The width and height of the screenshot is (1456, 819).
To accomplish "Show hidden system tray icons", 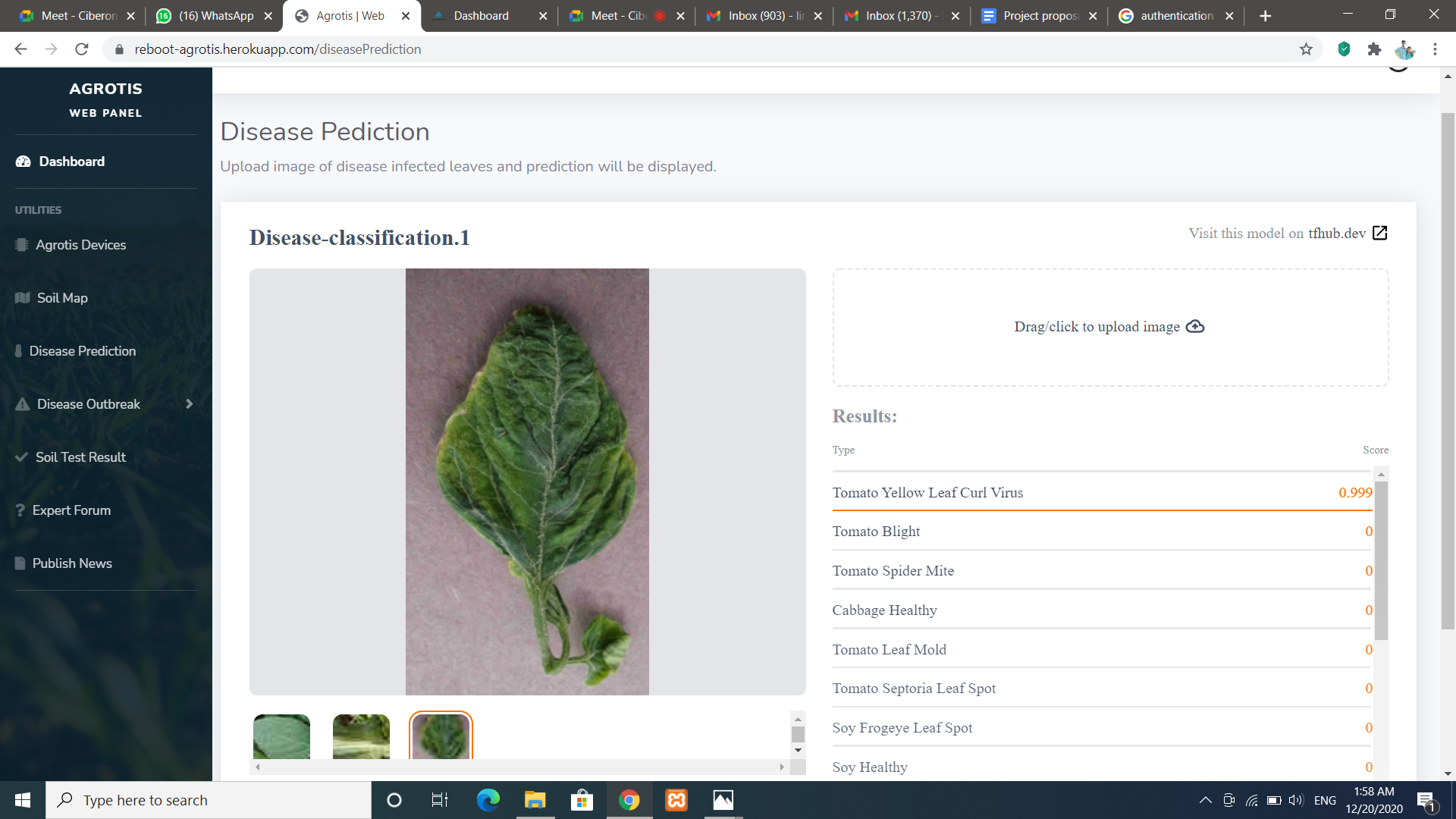I will point(1205,800).
